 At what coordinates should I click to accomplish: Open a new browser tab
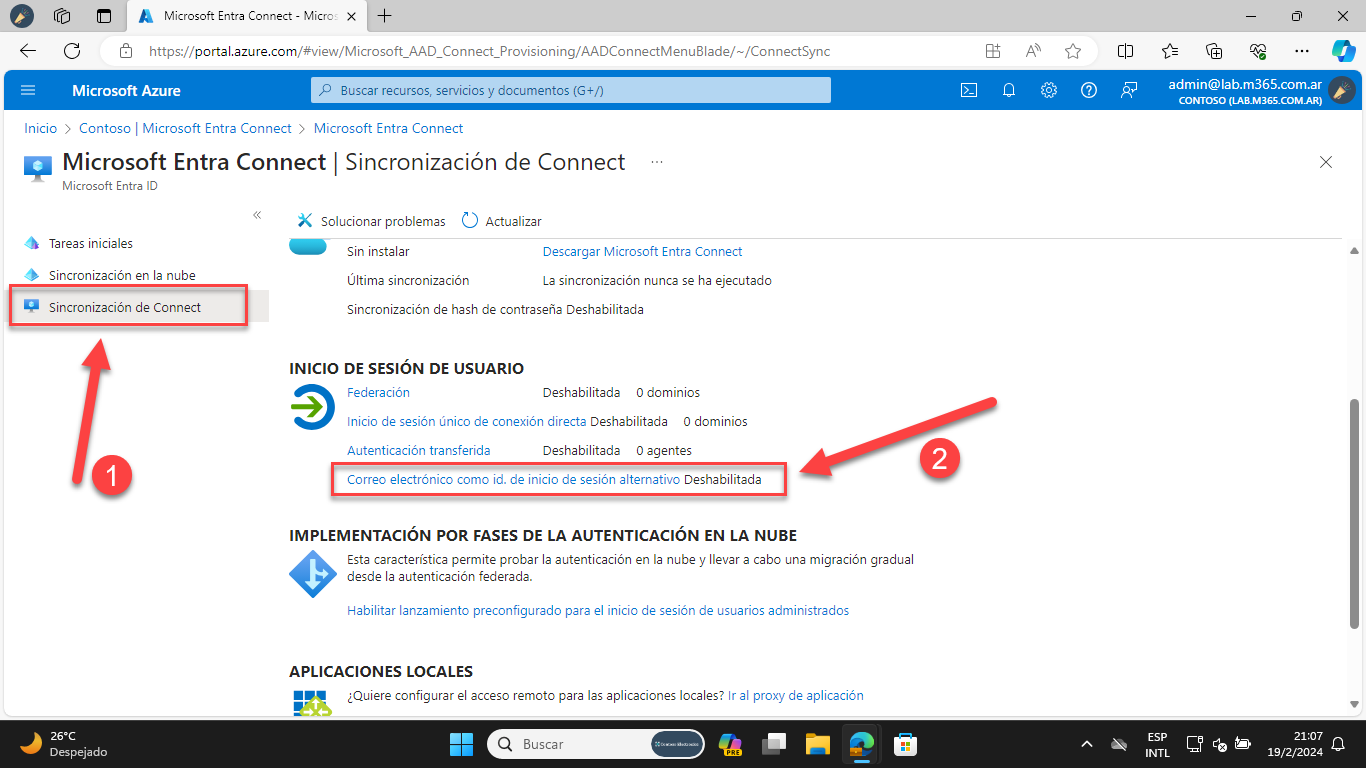385,16
